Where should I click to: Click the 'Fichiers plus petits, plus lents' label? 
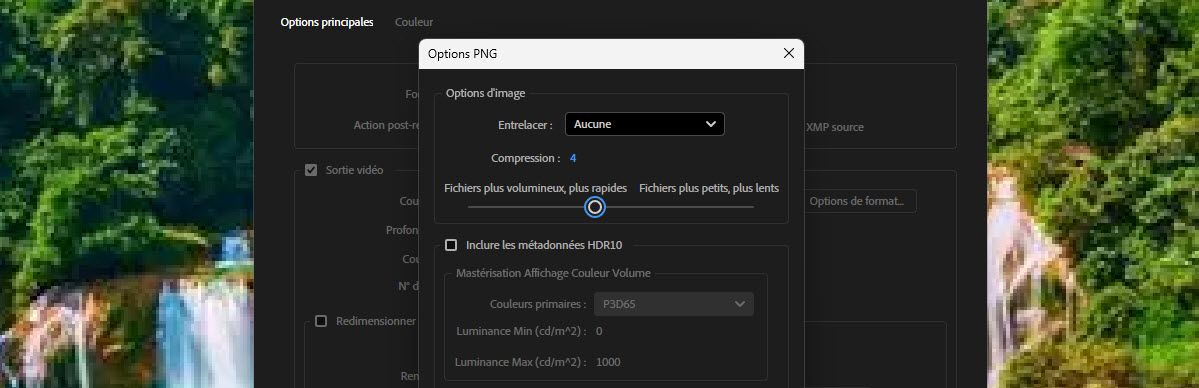709,188
